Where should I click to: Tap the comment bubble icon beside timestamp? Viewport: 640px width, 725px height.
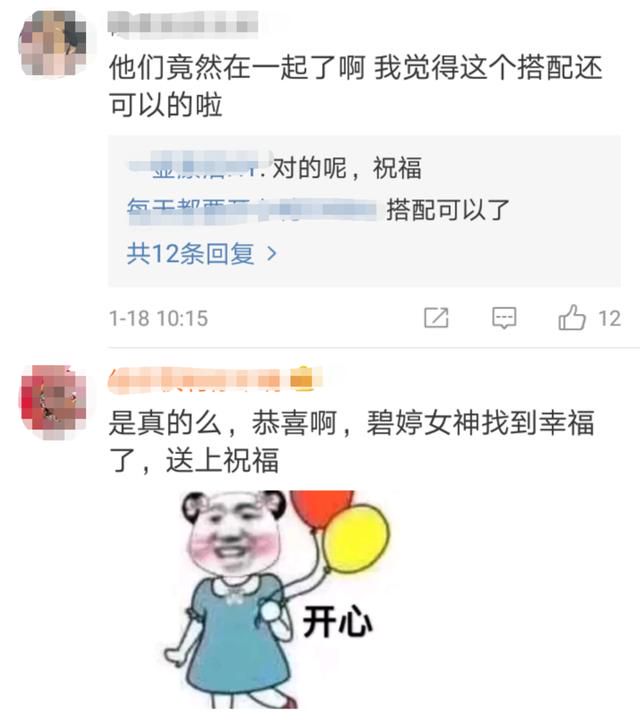tap(504, 318)
